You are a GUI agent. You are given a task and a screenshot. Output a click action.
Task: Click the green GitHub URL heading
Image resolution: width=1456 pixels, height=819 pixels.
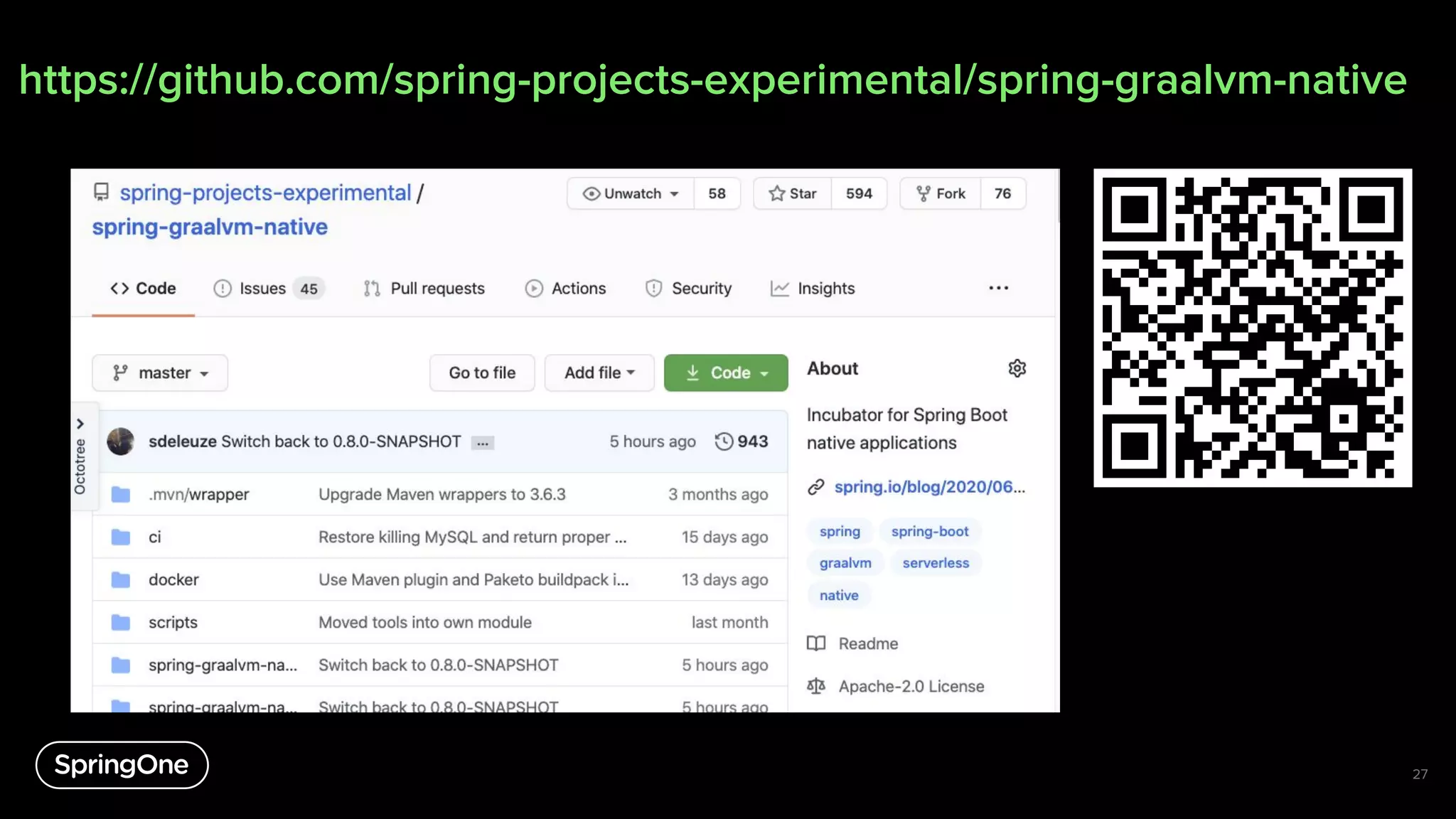[x=712, y=80]
